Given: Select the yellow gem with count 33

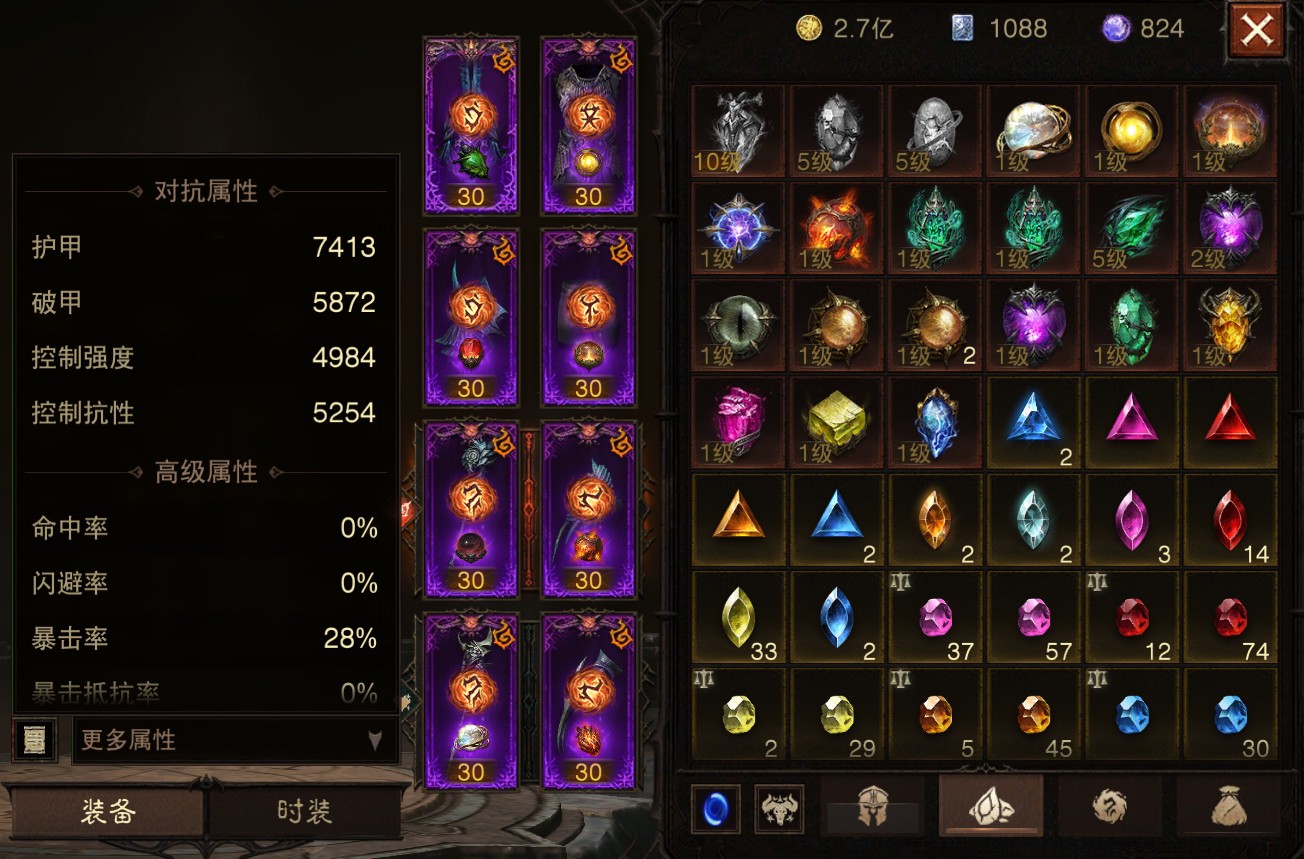Looking at the screenshot, I should pyautogui.click(x=738, y=618).
